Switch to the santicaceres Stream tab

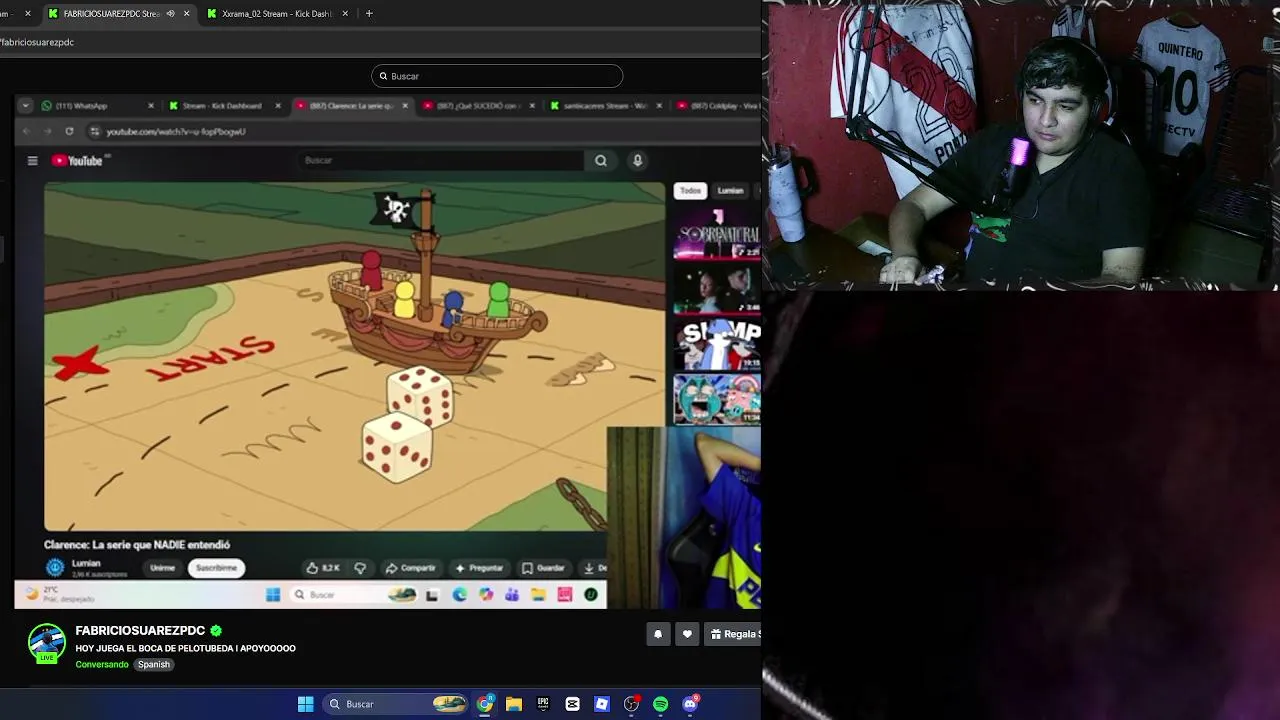[605, 106]
